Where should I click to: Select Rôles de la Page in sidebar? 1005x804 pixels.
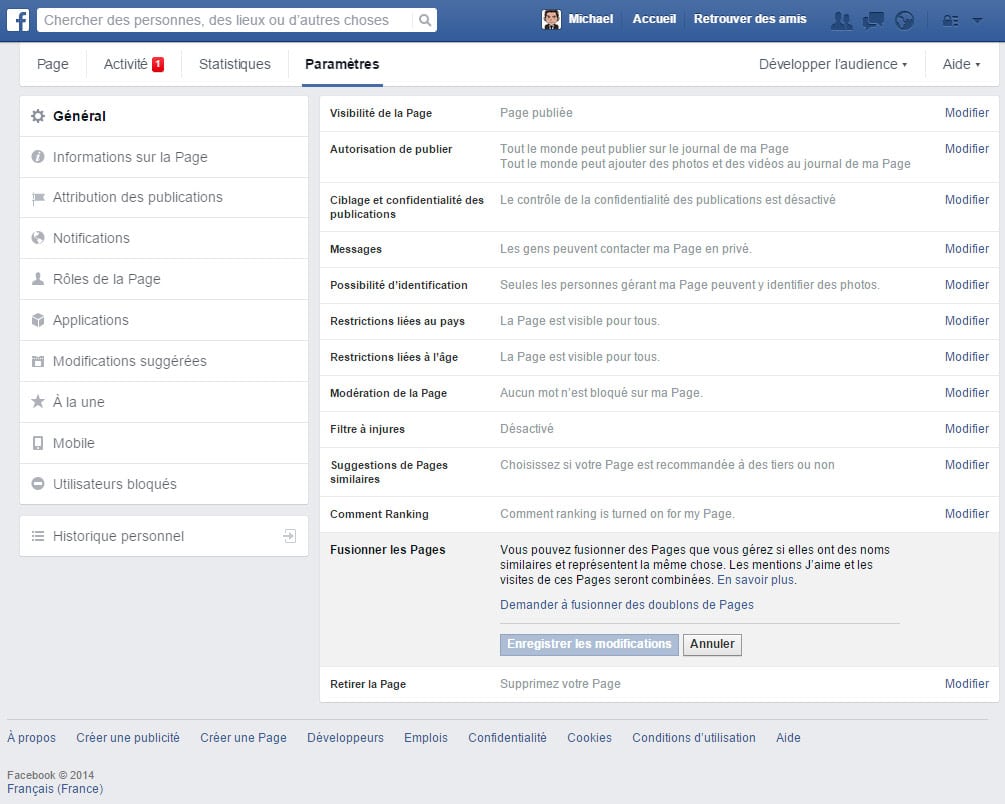(x=106, y=279)
